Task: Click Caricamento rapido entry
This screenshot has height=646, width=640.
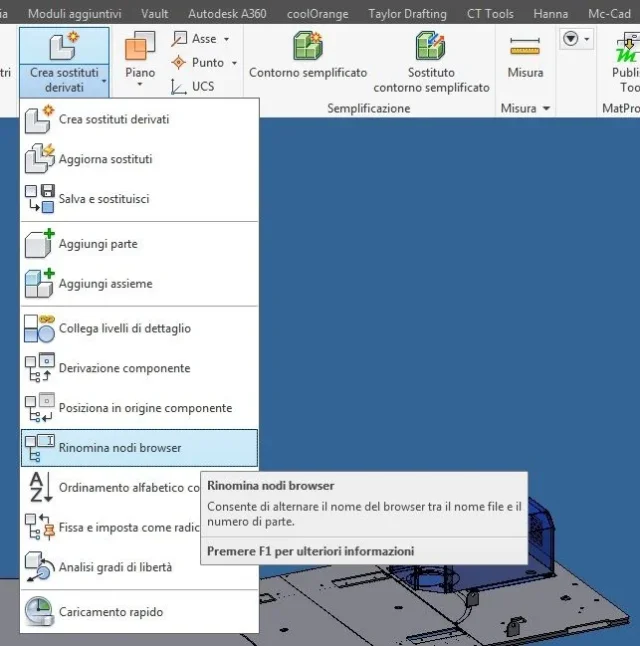Action: click(139, 612)
